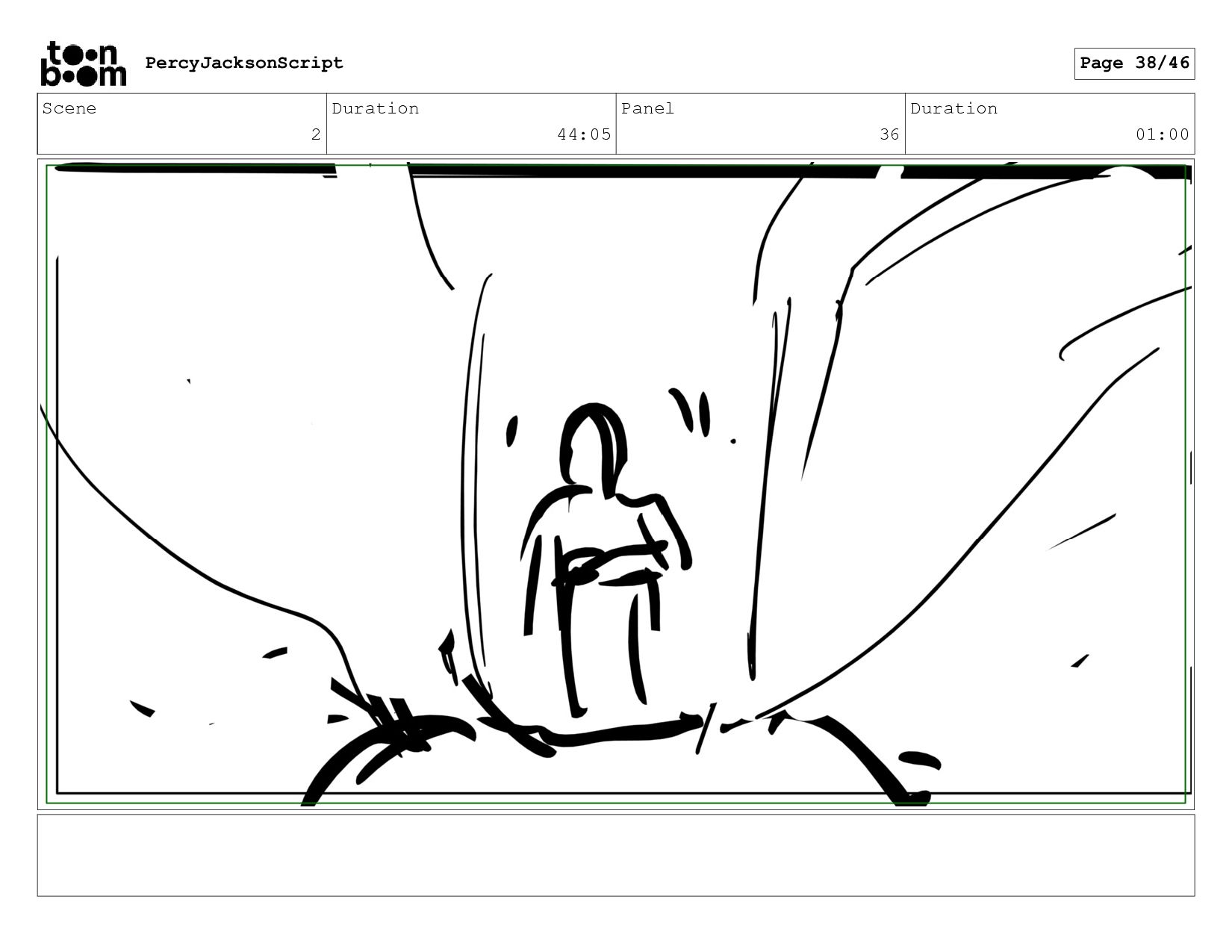Click the Panel number 36
Screen dimensions: 1232x952
point(889,134)
